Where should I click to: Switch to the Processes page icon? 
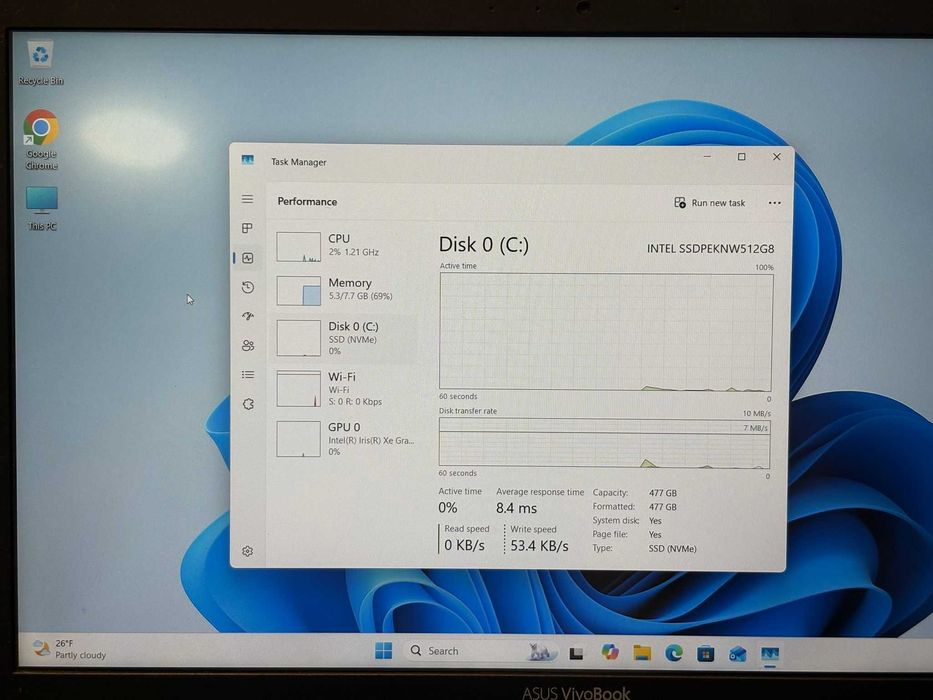click(248, 228)
